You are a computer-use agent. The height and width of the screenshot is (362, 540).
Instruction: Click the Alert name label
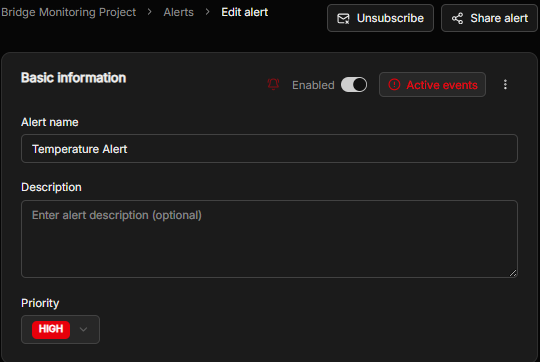tap(50, 122)
